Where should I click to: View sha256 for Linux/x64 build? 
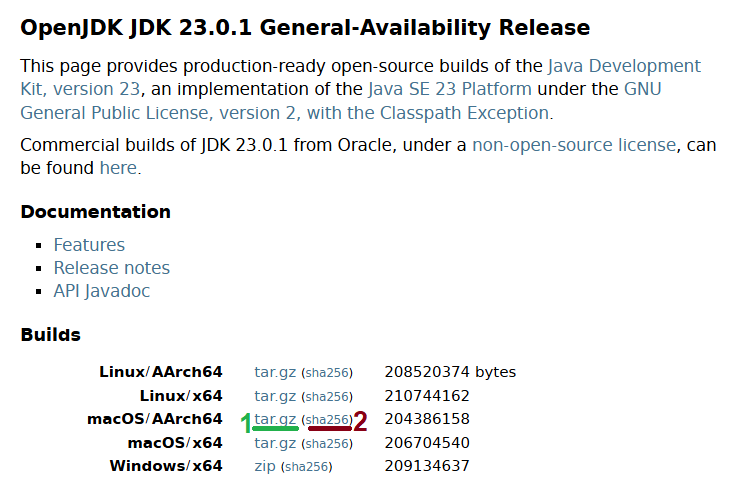click(x=327, y=397)
